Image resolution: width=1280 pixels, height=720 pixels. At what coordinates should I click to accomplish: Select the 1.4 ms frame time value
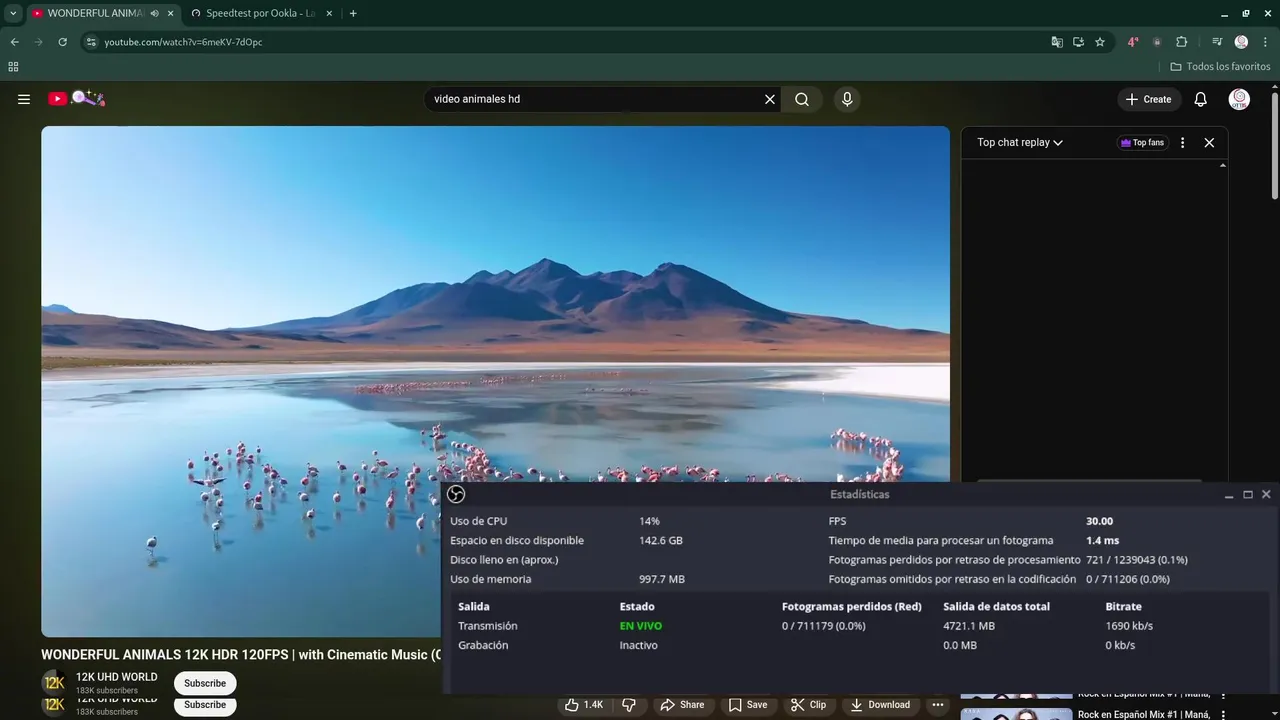pyautogui.click(x=1102, y=540)
